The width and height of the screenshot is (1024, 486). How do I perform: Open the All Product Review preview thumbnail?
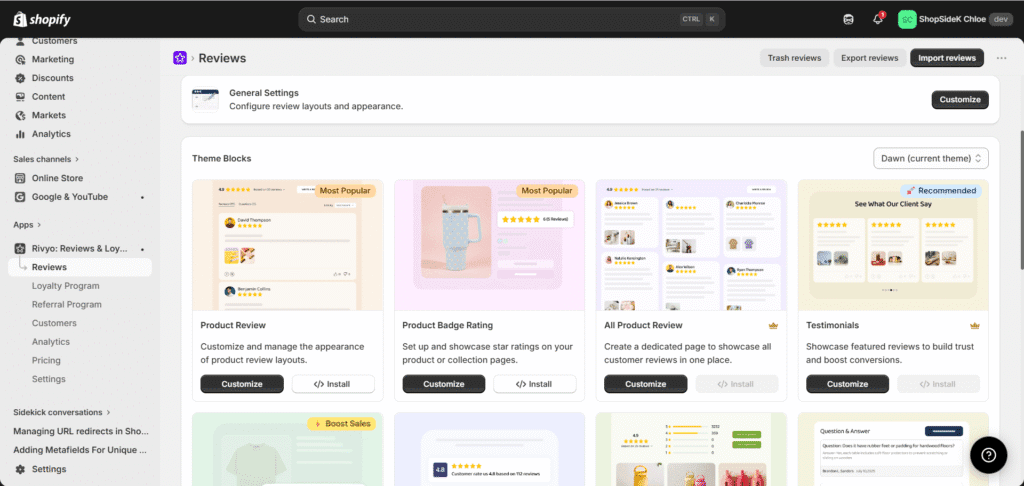coord(692,245)
